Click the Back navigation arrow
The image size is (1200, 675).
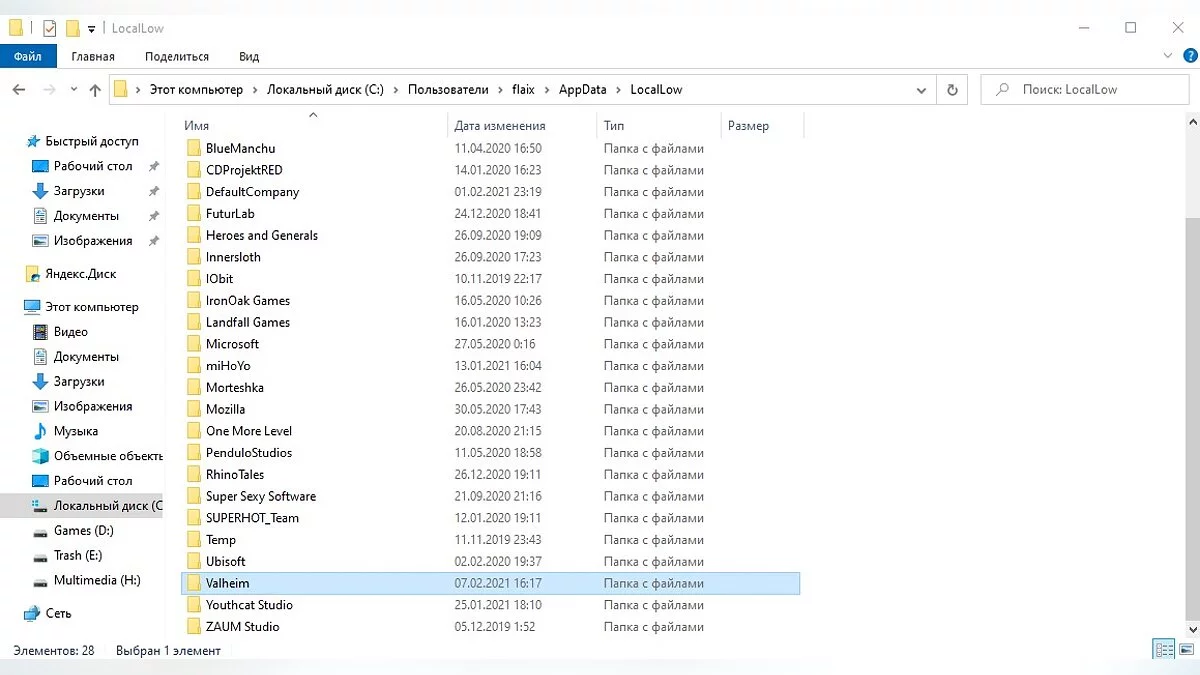(x=19, y=90)
